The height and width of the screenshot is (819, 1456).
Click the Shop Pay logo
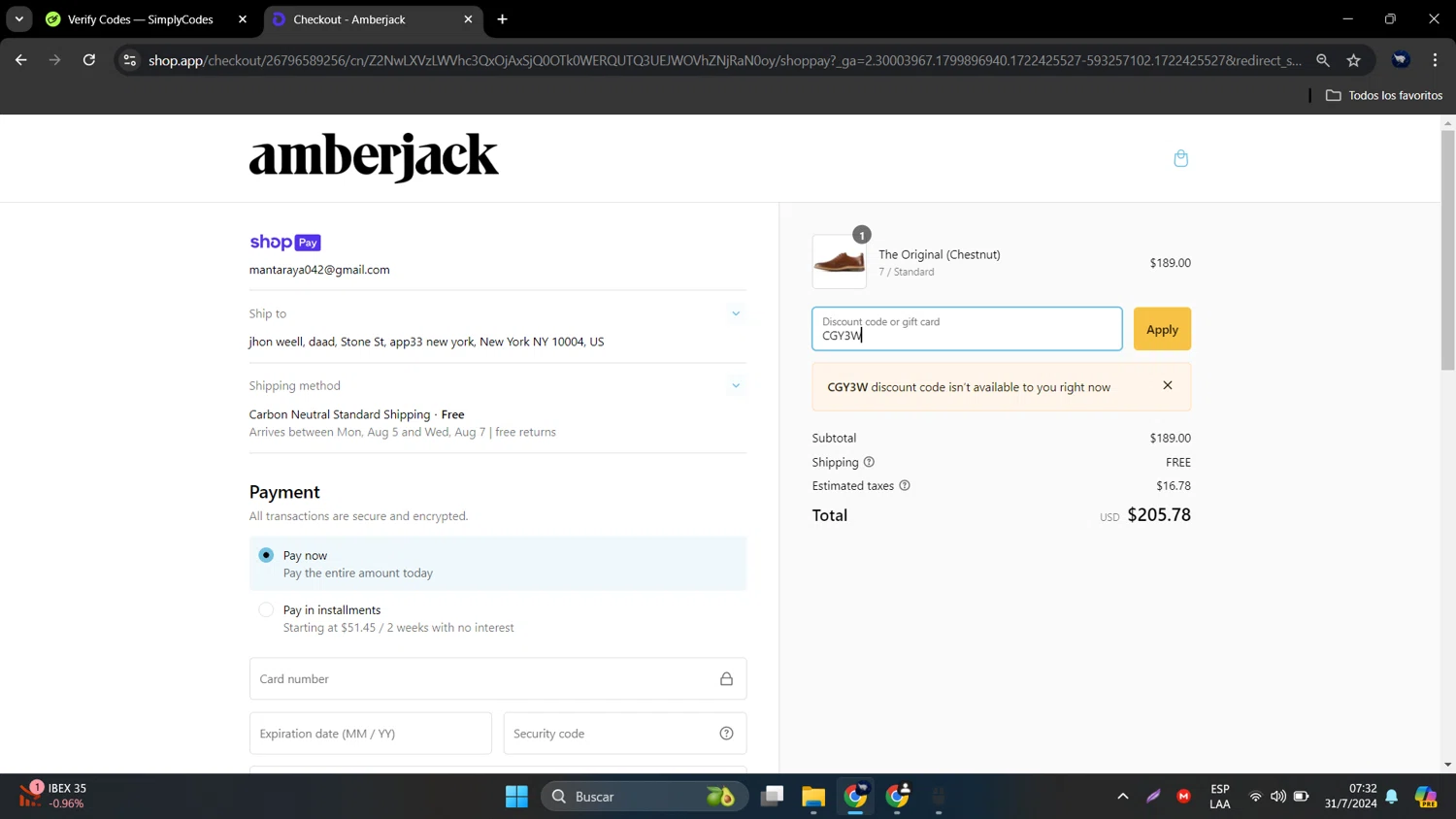pos(285,243)
